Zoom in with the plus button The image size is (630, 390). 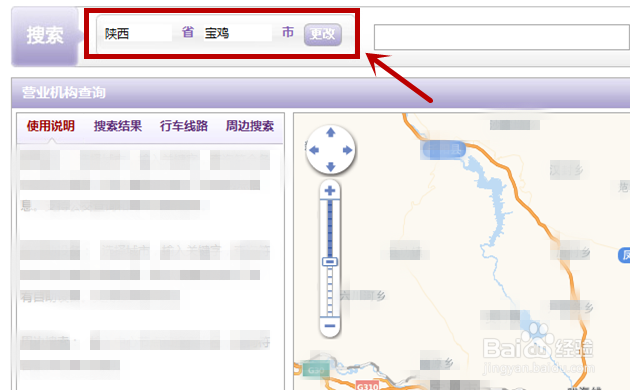pyautogui.click(x=330, y=190)
